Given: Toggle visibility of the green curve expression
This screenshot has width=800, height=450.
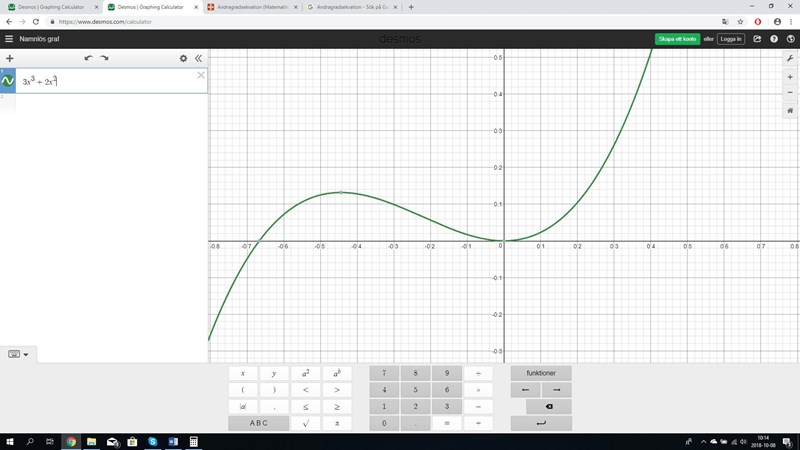Looking at the screenshot, I should 8,81.
